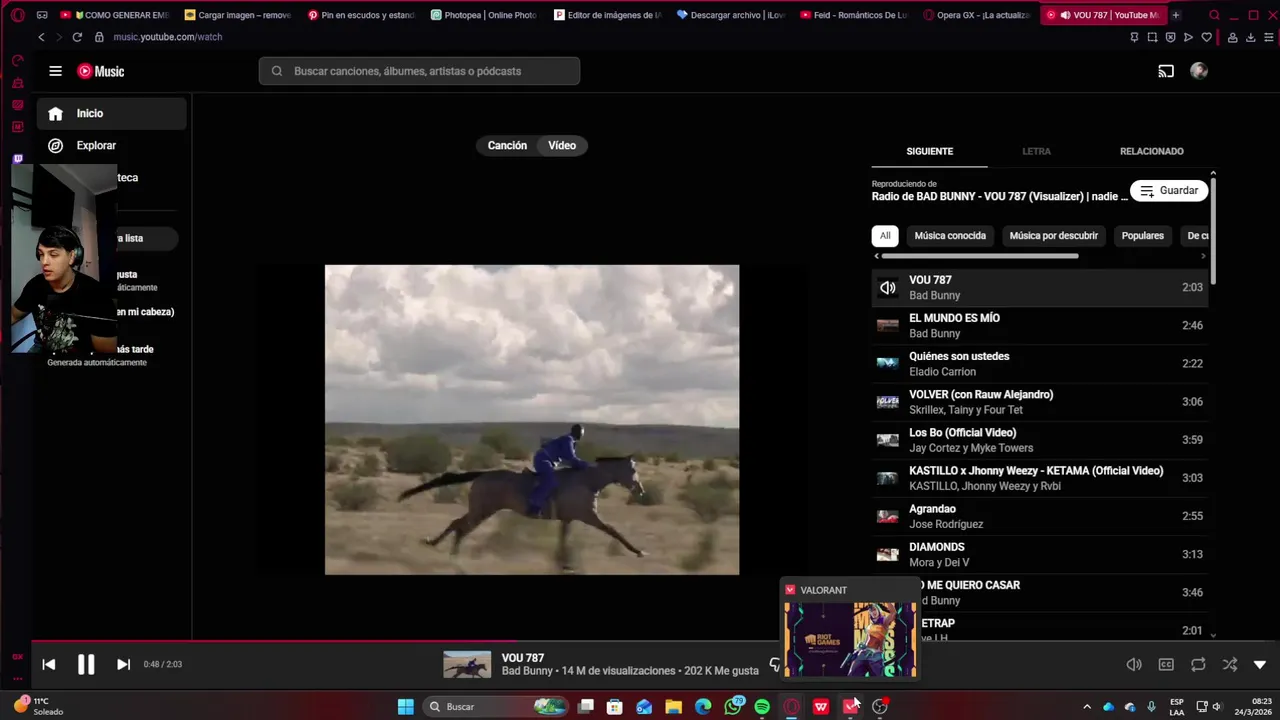
Task: Play DIAMONDS by Mora y Dei V
Action: [1040, 554]
